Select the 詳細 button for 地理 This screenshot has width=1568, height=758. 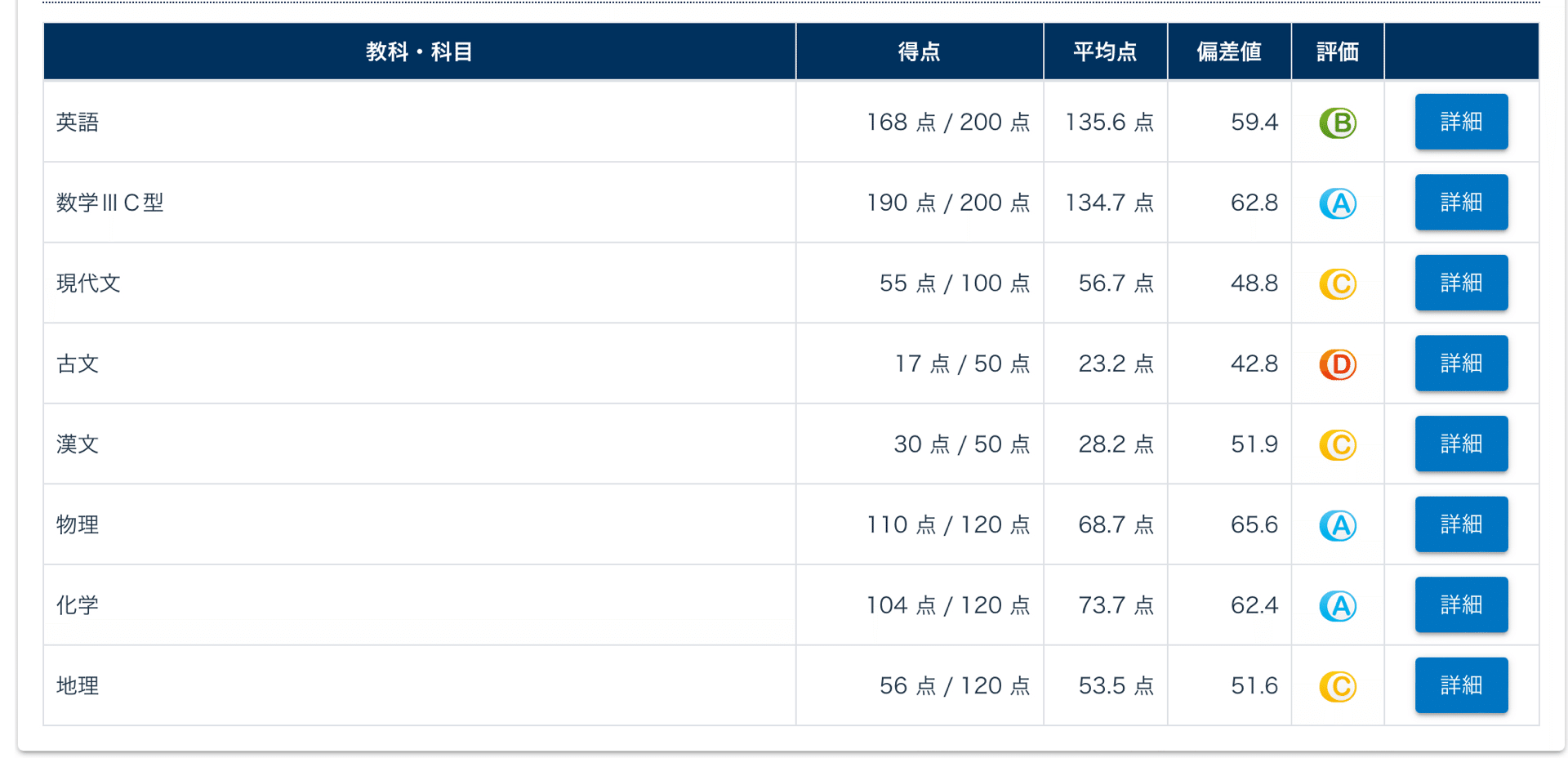[1461, 685]
